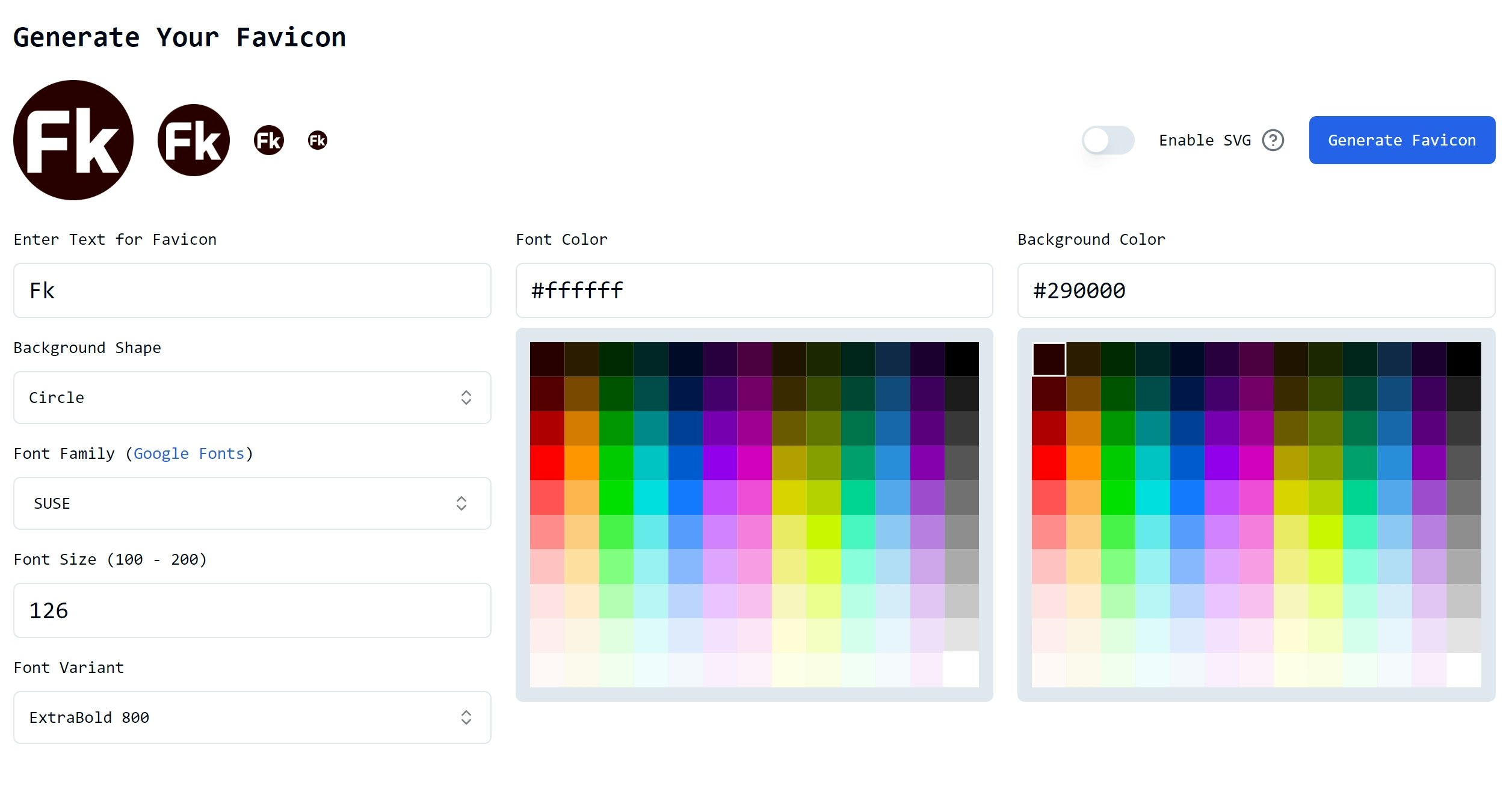Click the smallest Fk favicon preview
Viewport: 1512px width, 786px height.
tap(318, 140)
